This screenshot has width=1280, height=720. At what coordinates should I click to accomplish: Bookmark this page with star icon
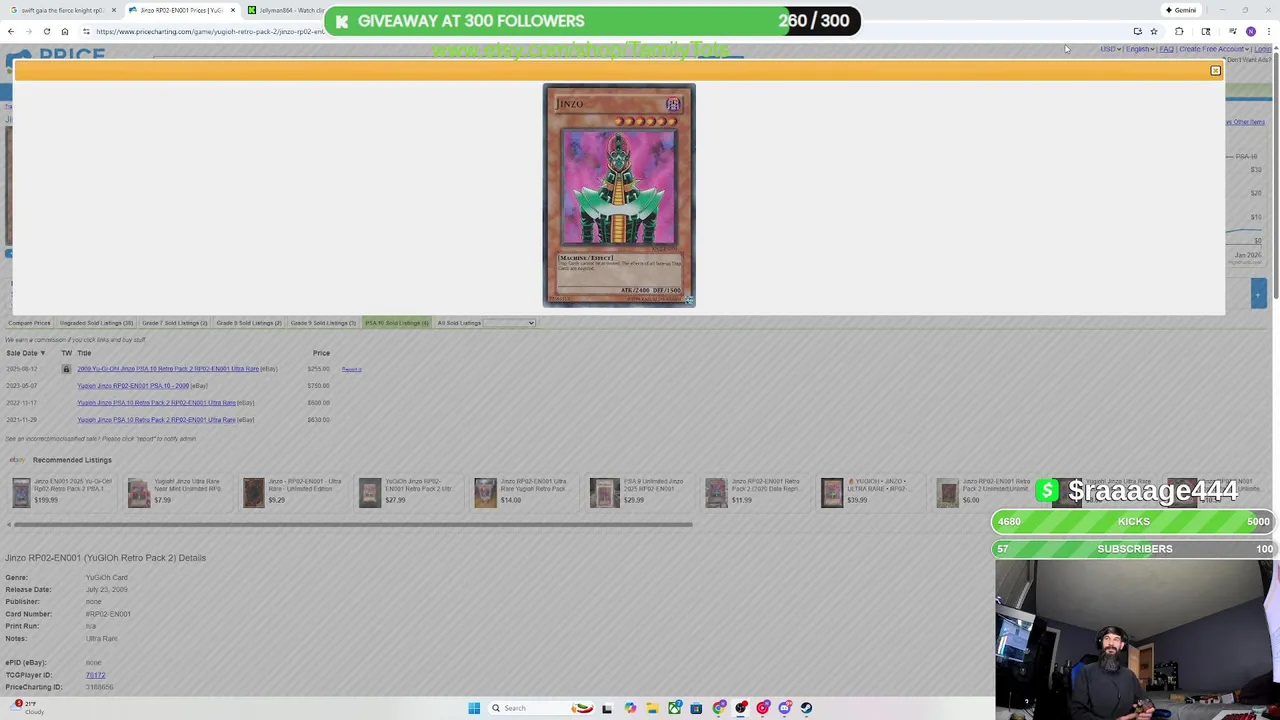click(x=1153, y=31)
